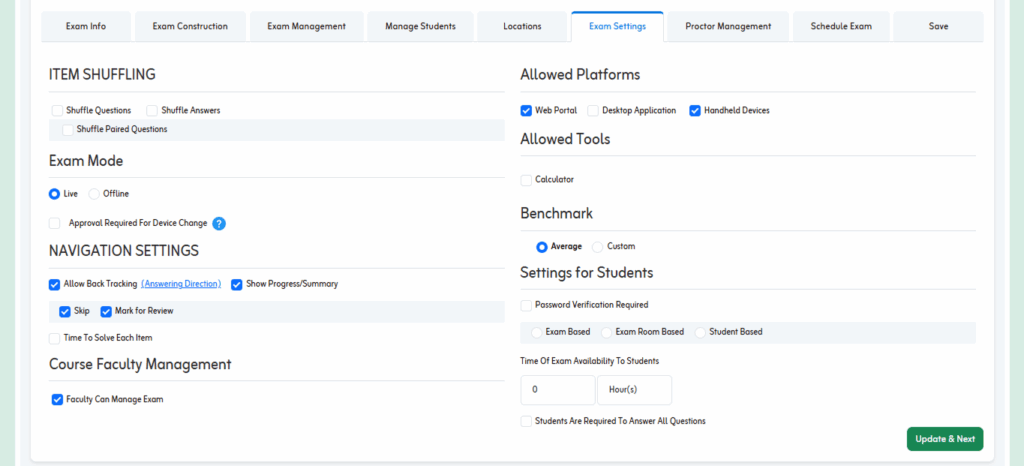Click the exam availability time input field
The width and height of the screenshot is (1024, 466).
[557, 389]
